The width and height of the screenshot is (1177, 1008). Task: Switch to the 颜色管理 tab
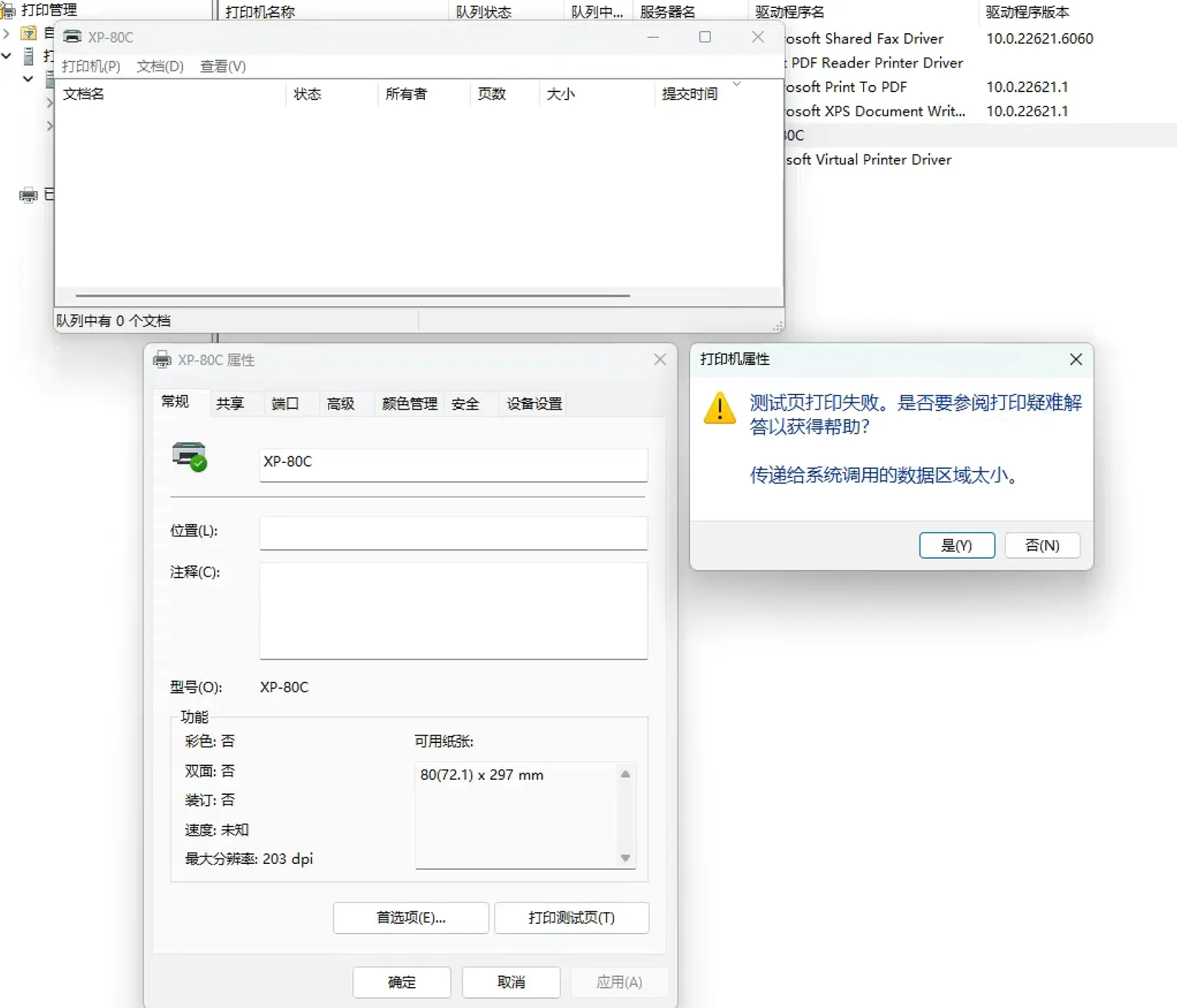409,403
